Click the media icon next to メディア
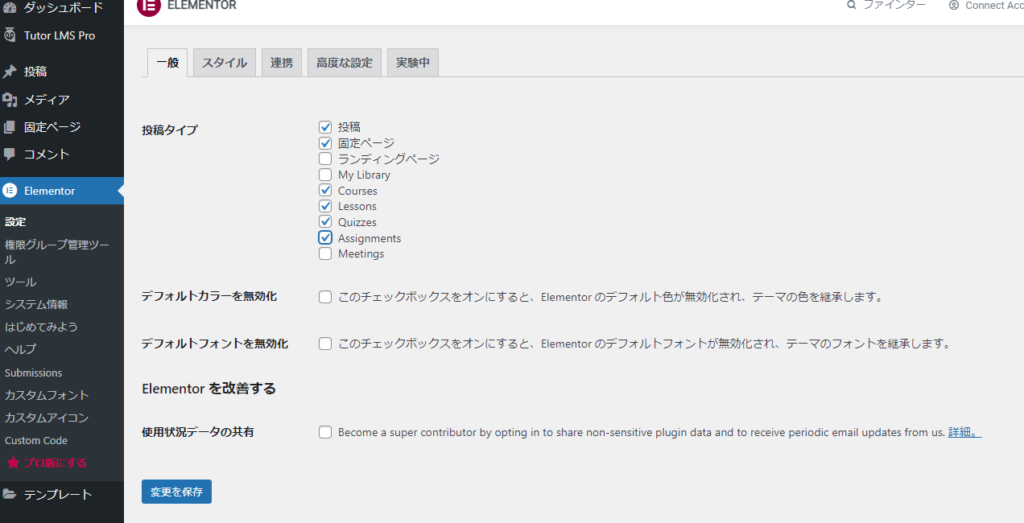This screenshot has height=523, width=1024. pos(9,99)
